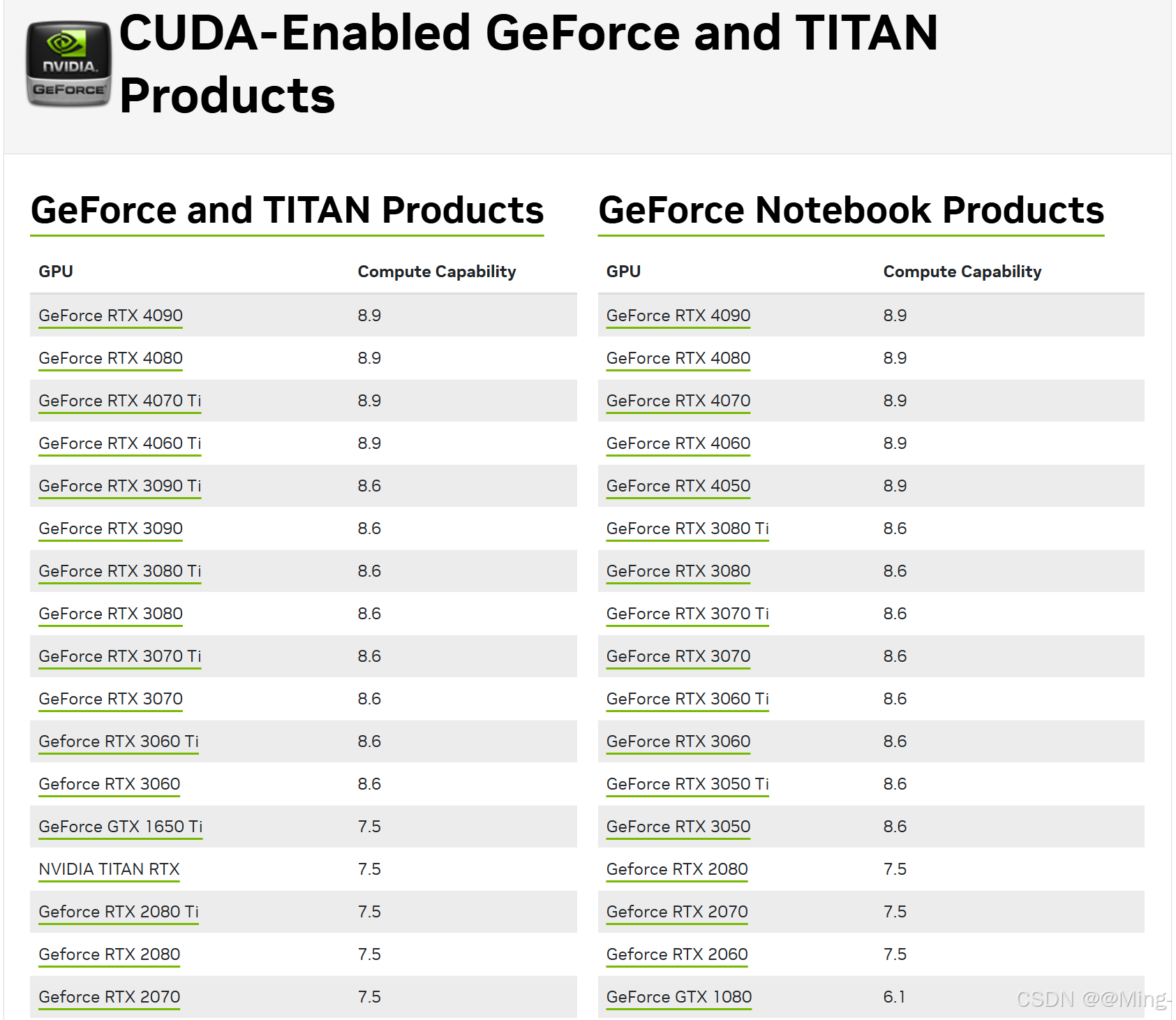Open notebook GeForce RTX 3070 Ti link

click(687, 614)
